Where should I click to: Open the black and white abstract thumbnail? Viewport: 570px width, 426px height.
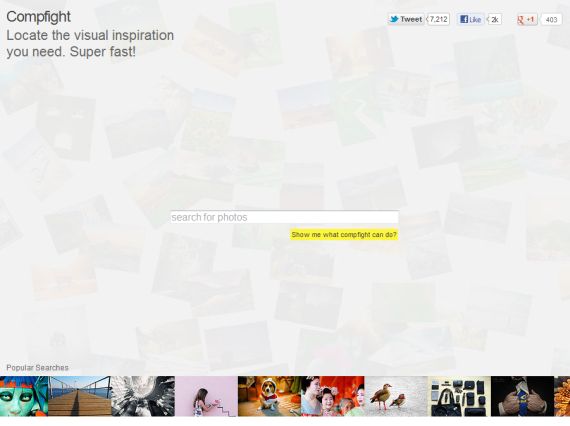click(x=143, y=396)
